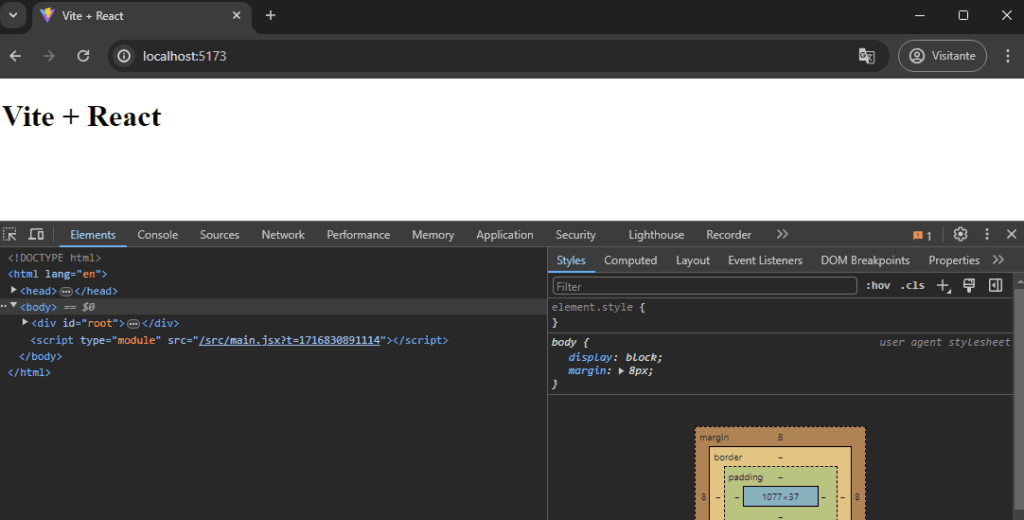This screenshot has height=520, width=1024.
Task: Show more Styles pane tabs chevron
Action: 998,260
